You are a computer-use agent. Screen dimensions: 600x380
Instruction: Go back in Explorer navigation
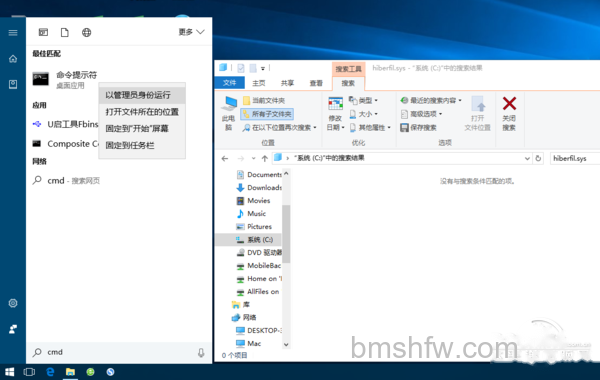tap(225, 158)
